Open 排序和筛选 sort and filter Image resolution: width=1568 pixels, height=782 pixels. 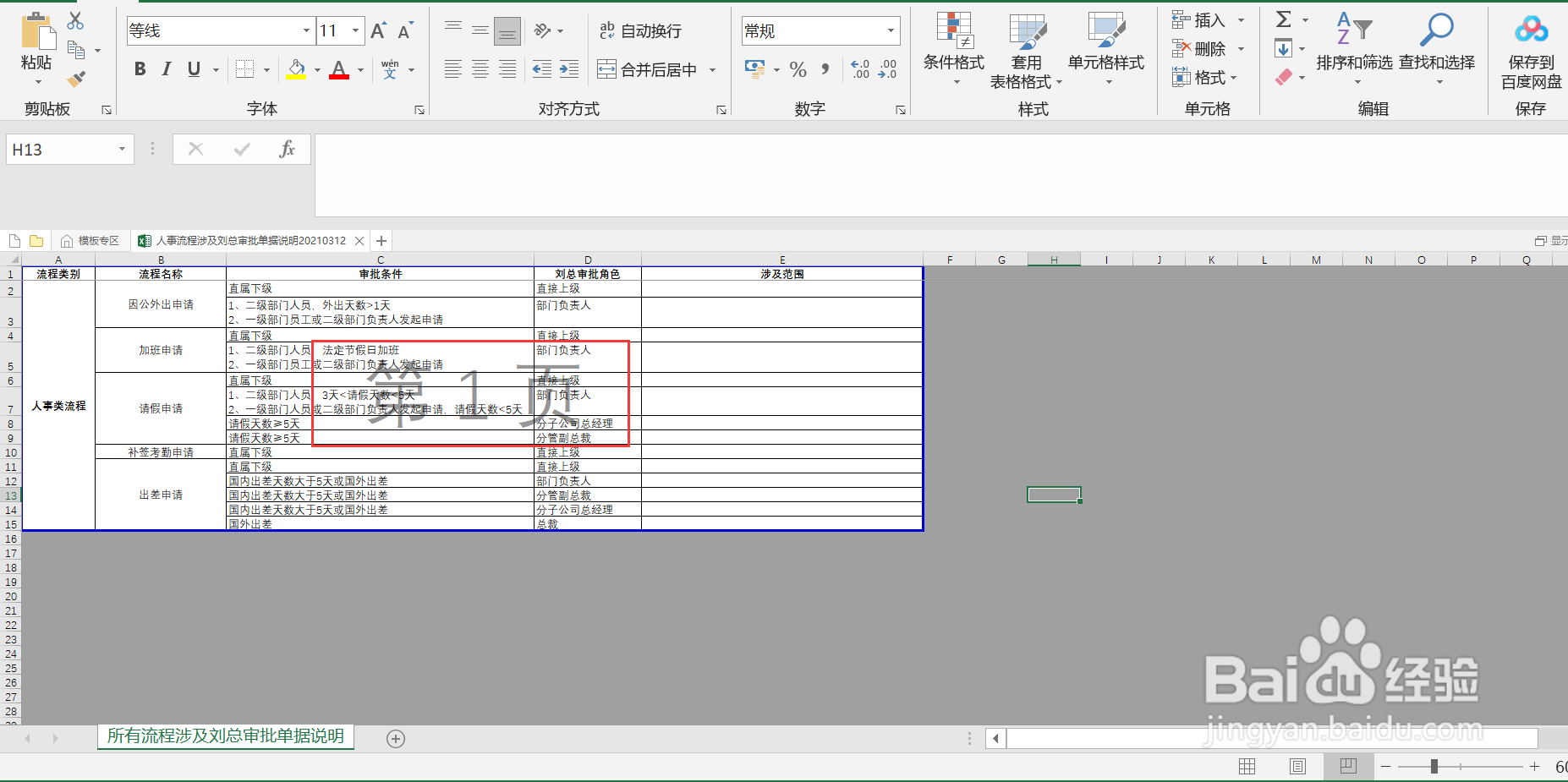pyautogui.click(x=1354, y=48)
